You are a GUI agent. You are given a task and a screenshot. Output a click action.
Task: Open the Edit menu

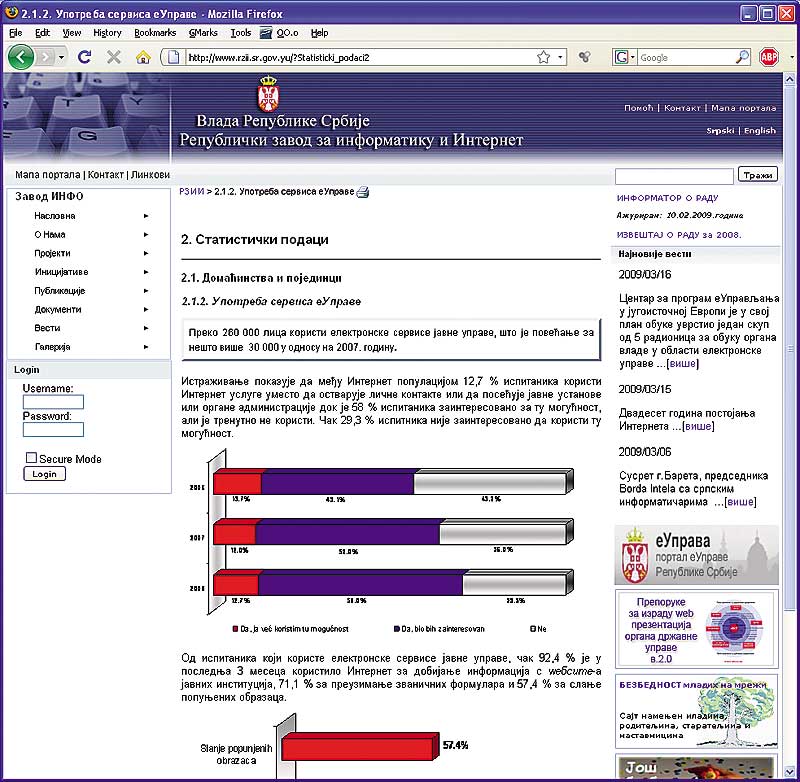click(x=42, y=33)
